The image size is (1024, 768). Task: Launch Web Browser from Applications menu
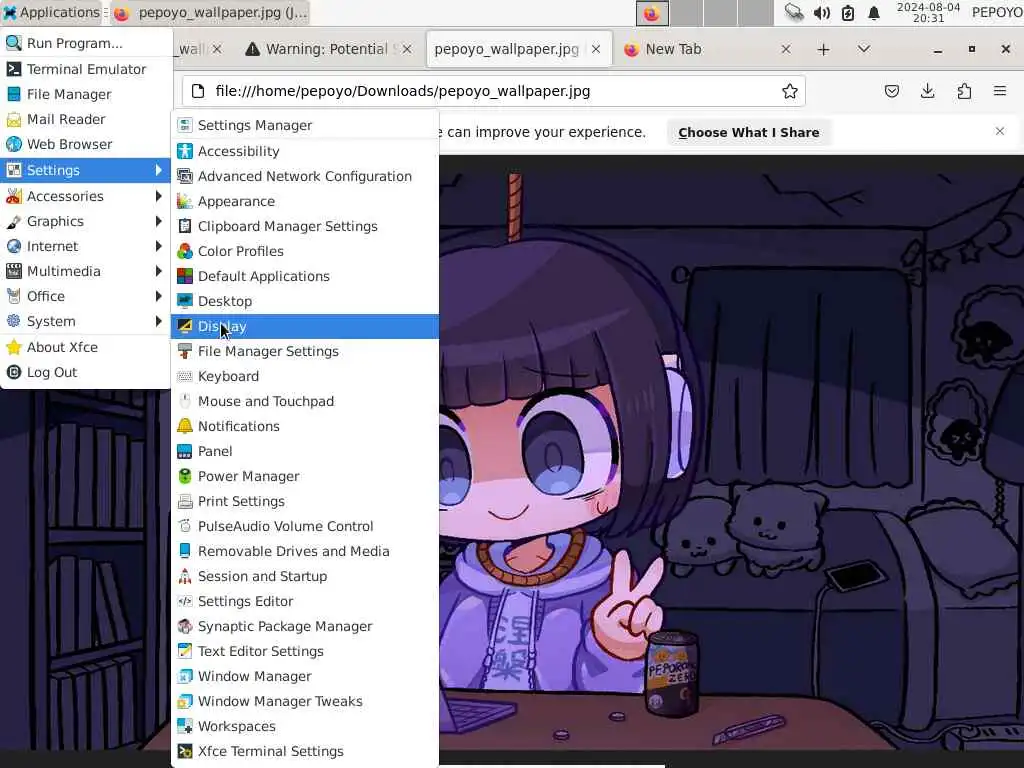click(x=85, y=144)
